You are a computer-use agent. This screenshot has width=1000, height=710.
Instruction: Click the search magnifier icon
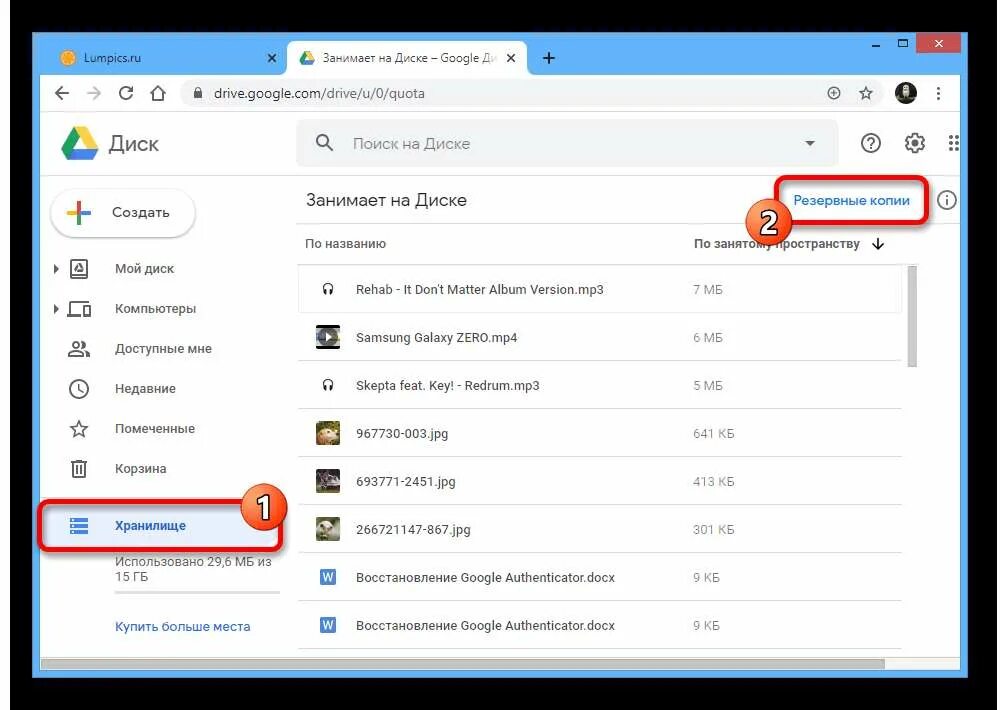[324, 143]
